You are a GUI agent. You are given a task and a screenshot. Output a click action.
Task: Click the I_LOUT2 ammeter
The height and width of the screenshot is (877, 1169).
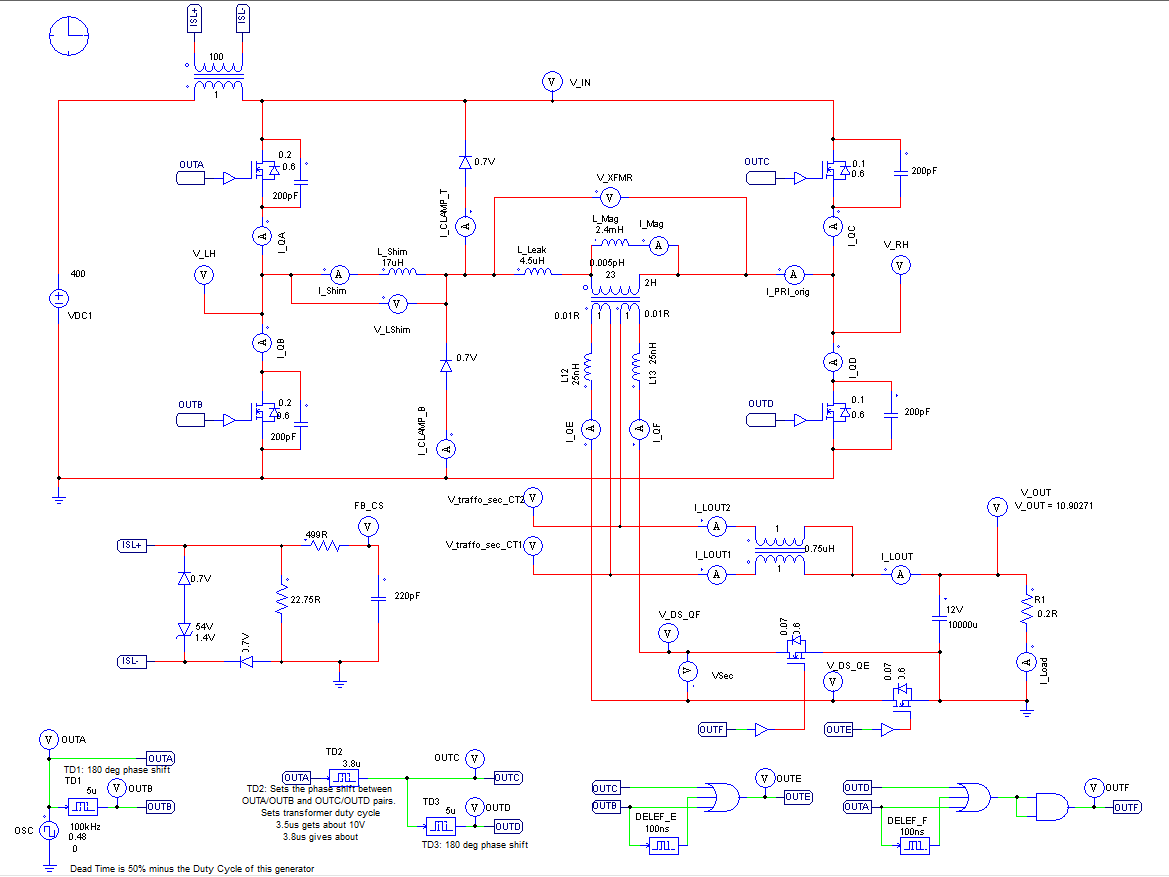[x=716, y=526]
